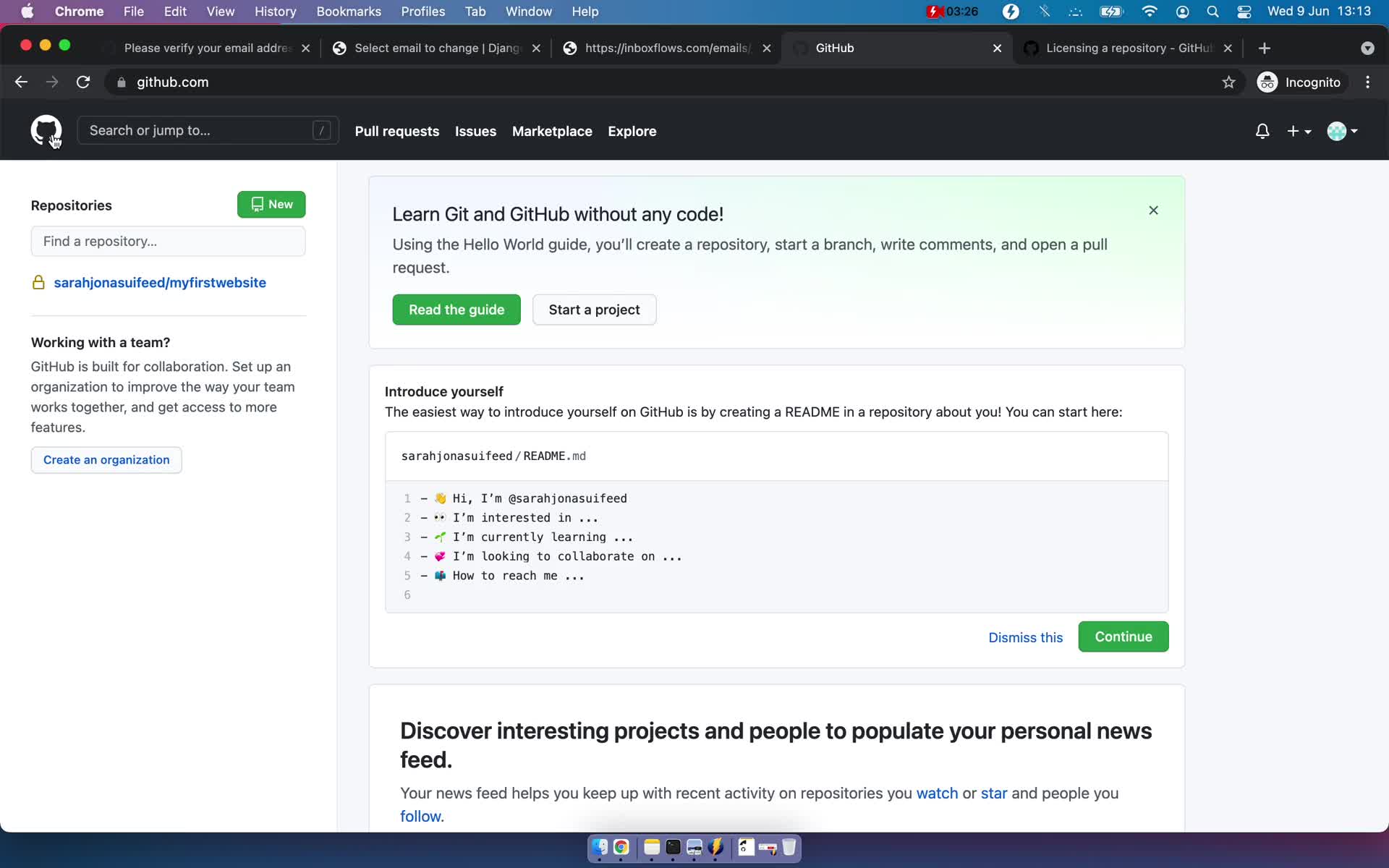Click Start a project

[594, 310]
